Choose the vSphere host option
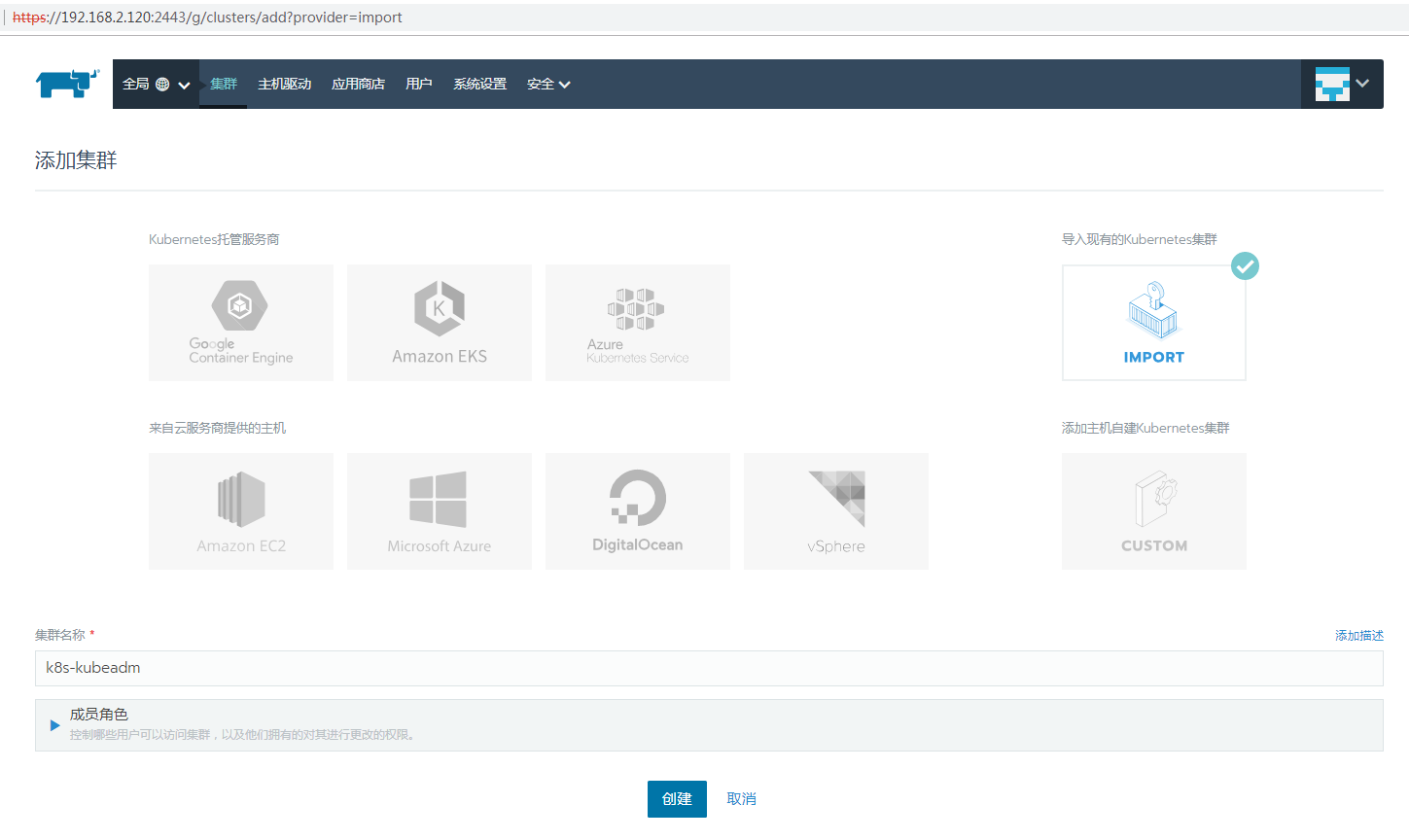 click(836, 511)
